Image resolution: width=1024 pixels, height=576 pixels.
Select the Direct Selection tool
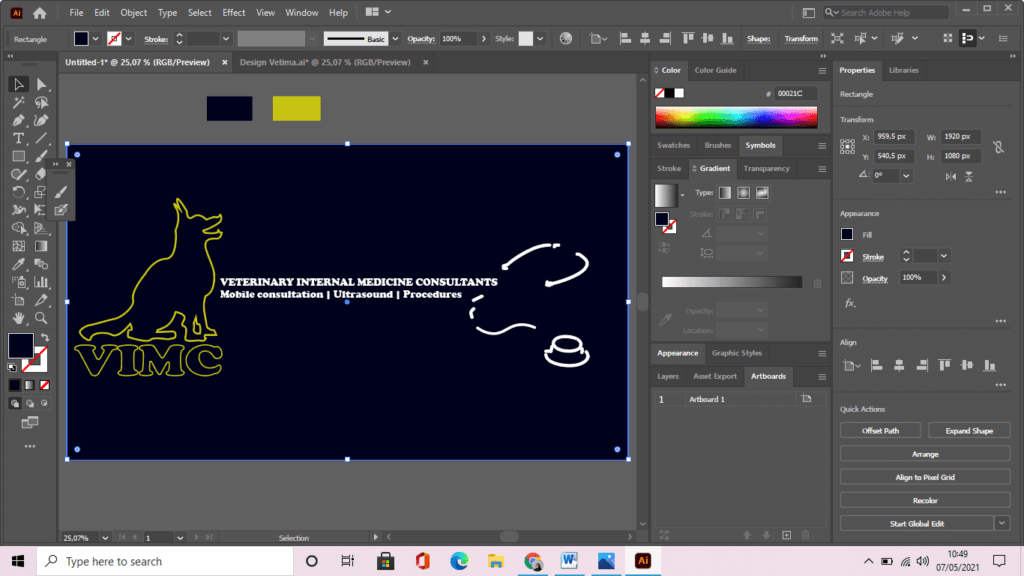click(41, 84)
